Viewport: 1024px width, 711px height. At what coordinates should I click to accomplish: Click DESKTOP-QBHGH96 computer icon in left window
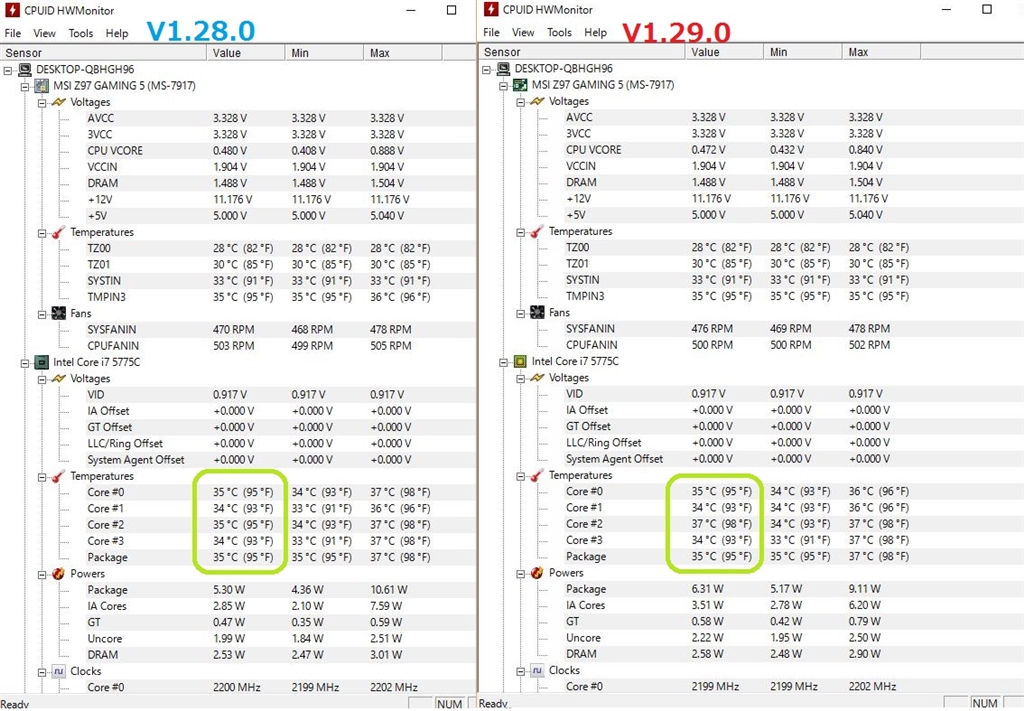(25, 69)
